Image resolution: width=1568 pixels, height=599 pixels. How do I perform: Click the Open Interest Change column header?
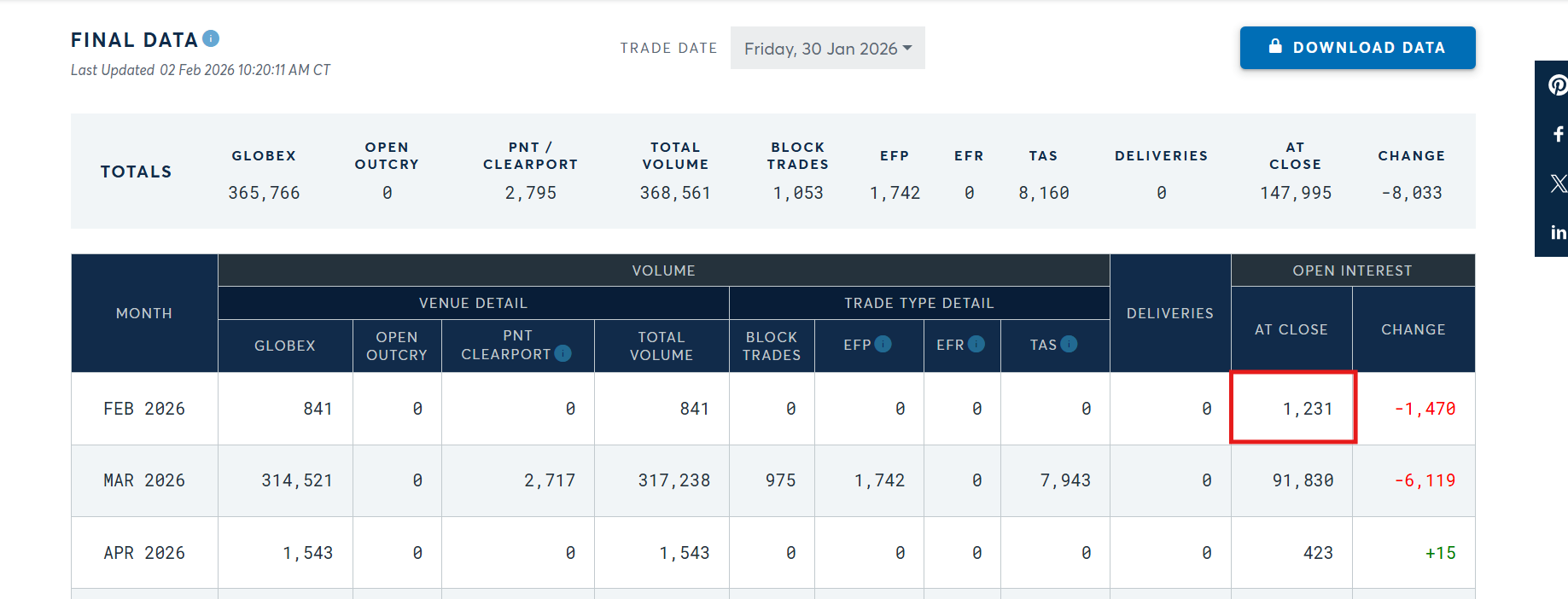coord(1413,329)
